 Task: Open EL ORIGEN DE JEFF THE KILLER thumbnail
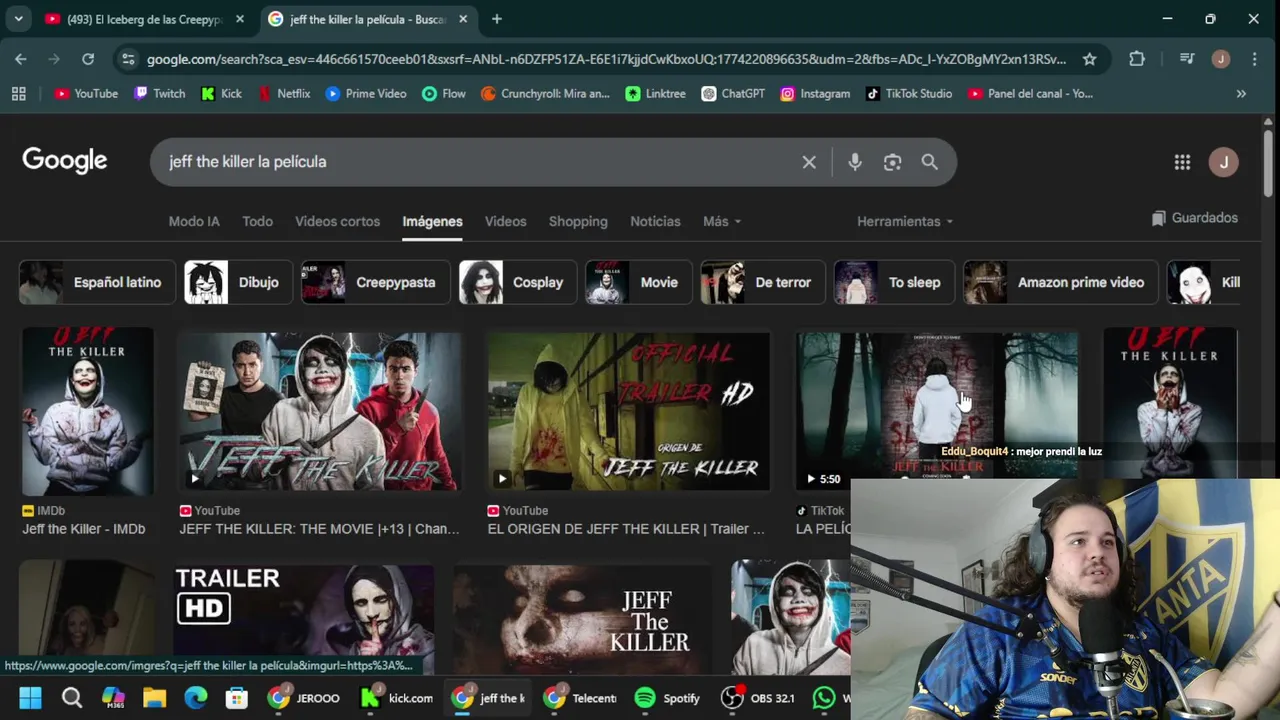click(x=628, y=412)
